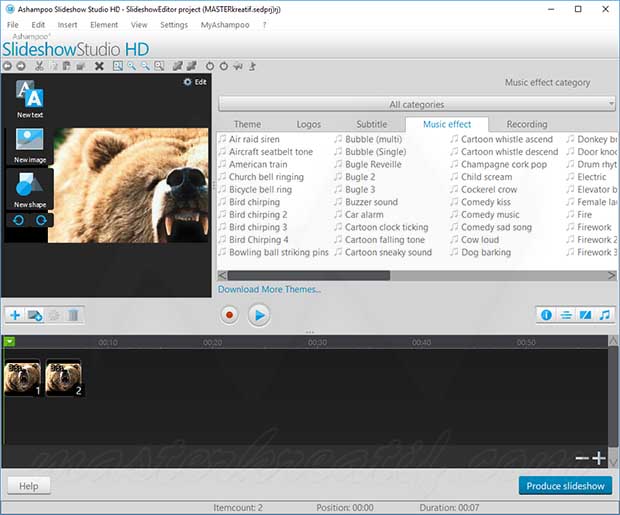This screenshot has height=515, width=620.
Task: Click the blue transition split-square icon
Action: 585,315
